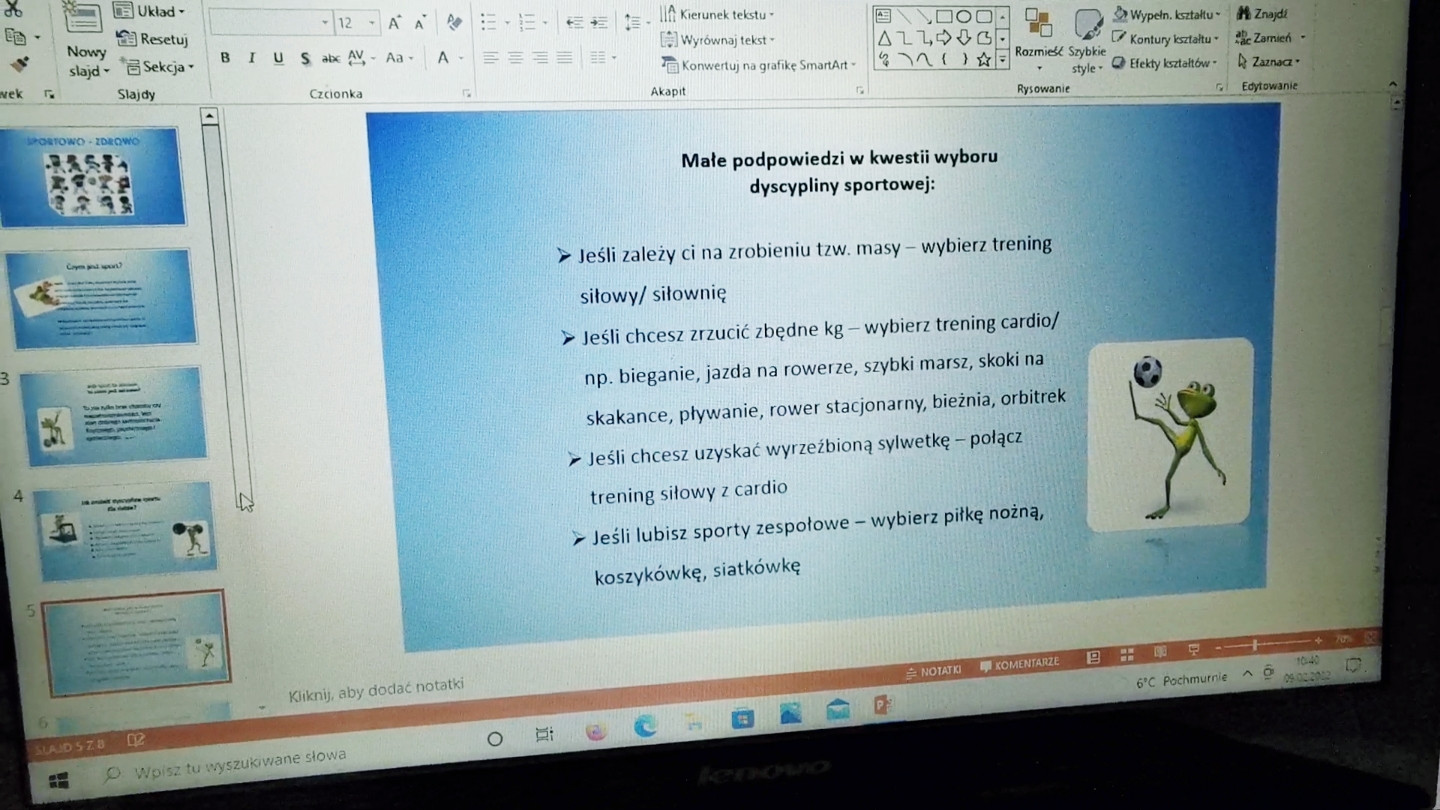The width and height of the screenshot is (1440, 810).
Task: Toggle NOTATKI notes pane in status bar
Action: (933, 671)
